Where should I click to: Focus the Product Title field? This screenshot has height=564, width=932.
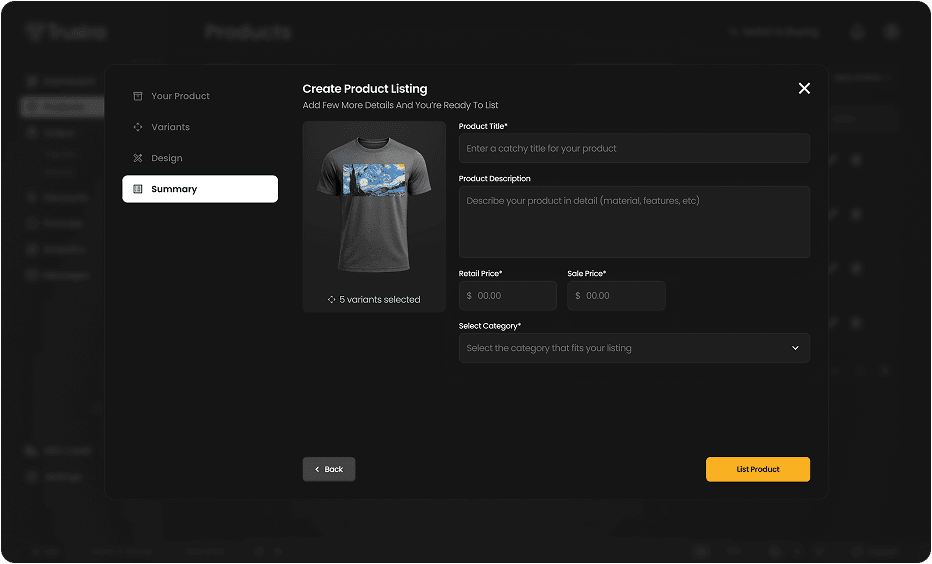pyautogui.click(x=634, y=148)
